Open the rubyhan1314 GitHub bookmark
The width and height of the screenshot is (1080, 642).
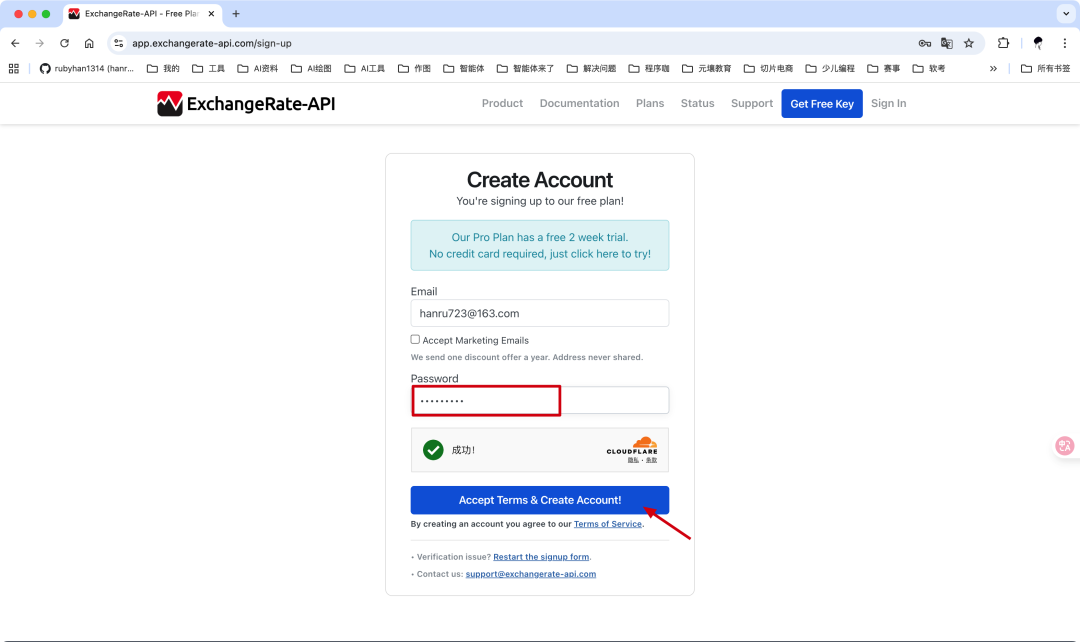coord(87,68)
